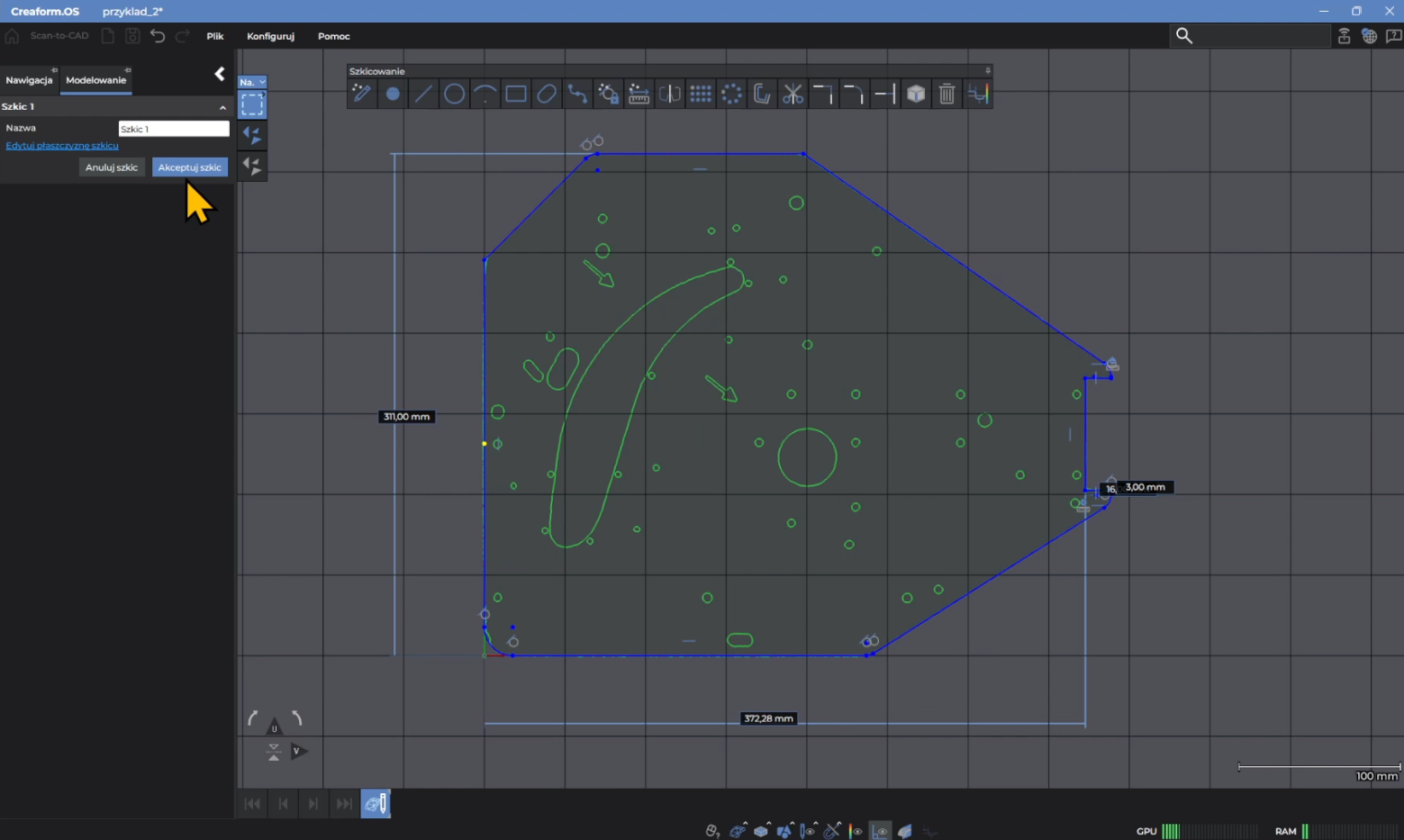Collapse the Szkic 1 panel section
The height and width of the screenshot is (840, 1404).
223,107
